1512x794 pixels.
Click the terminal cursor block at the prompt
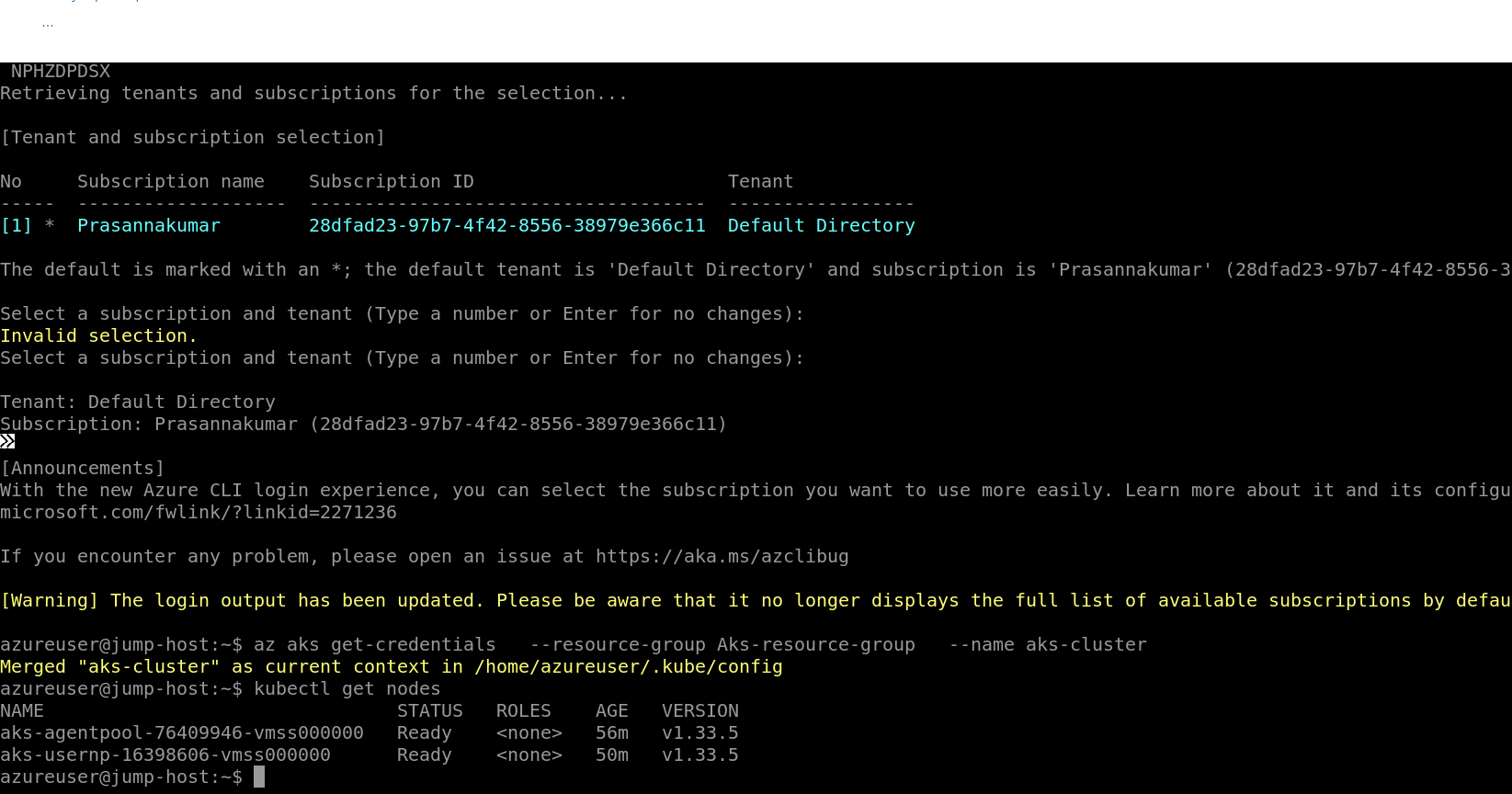pyautogui.click(x=259, y=777)
